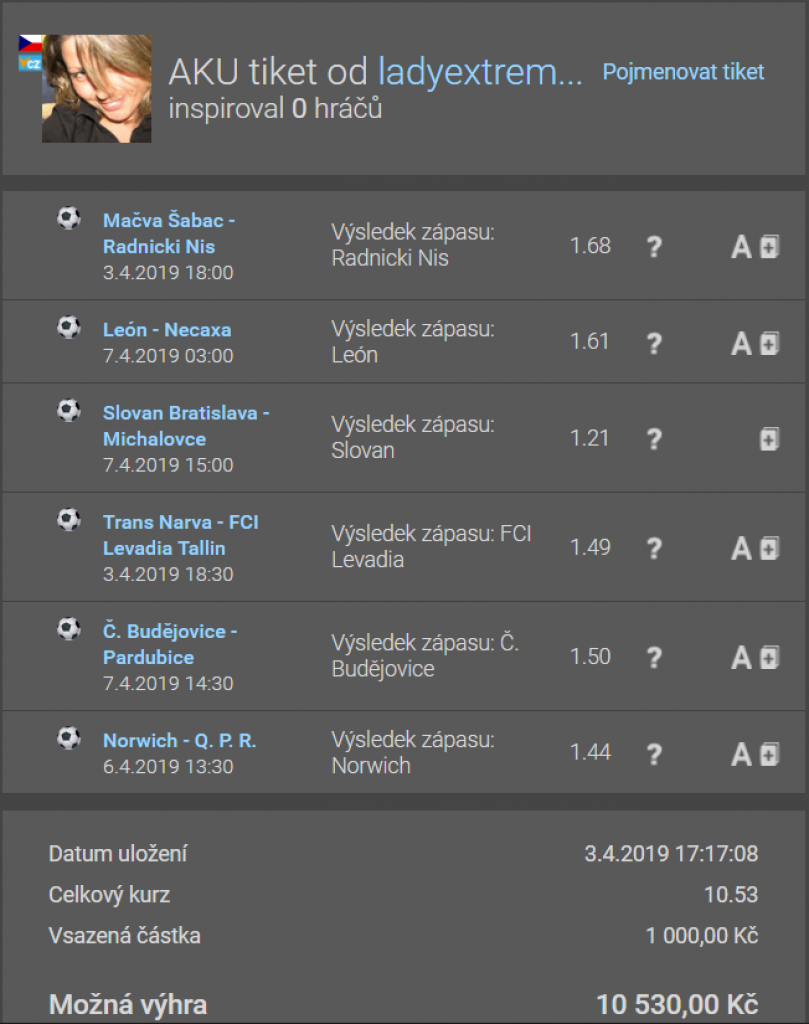This screenshot has height=1024, width=809.
Task: Click the A icon in the Norwich row
Action: pyautogui.click(x=741, y=754)
